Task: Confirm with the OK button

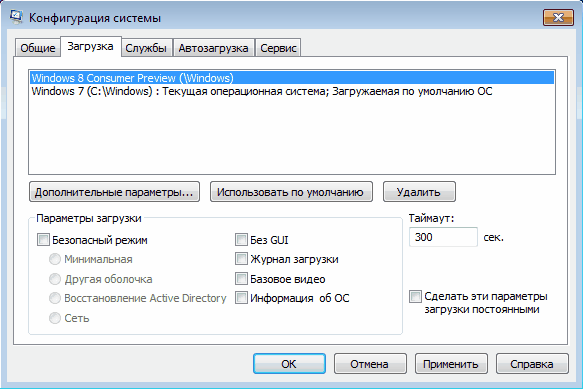Action: click(289, 364)
